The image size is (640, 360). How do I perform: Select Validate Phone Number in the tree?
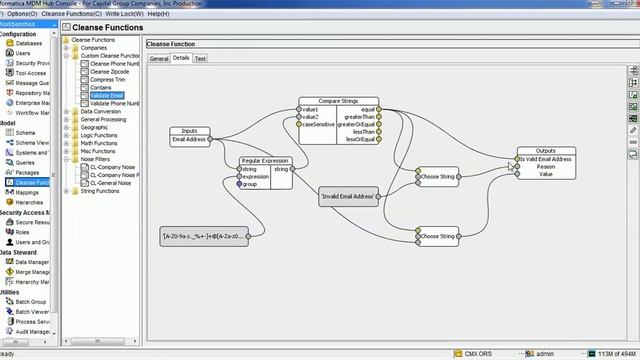click(x=114, y=103)
